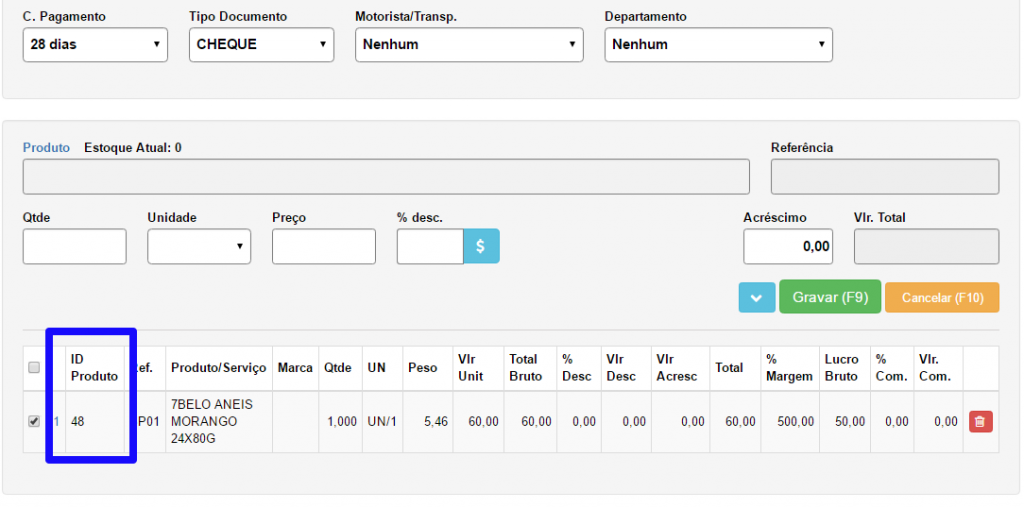Click the Produto label link
The width and height of the screenshot is (1024, 508).
point(46,148)
